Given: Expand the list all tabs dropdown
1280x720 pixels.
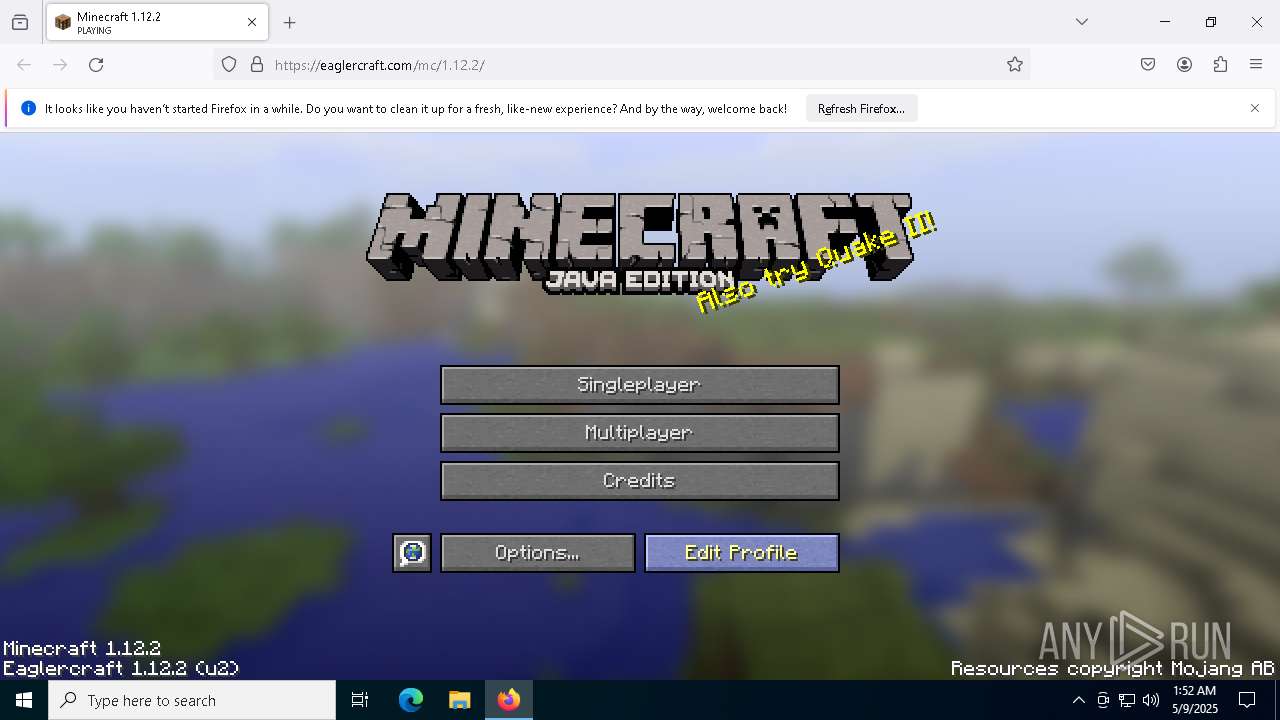Looking at the screenshot, I should (1082, 22).
